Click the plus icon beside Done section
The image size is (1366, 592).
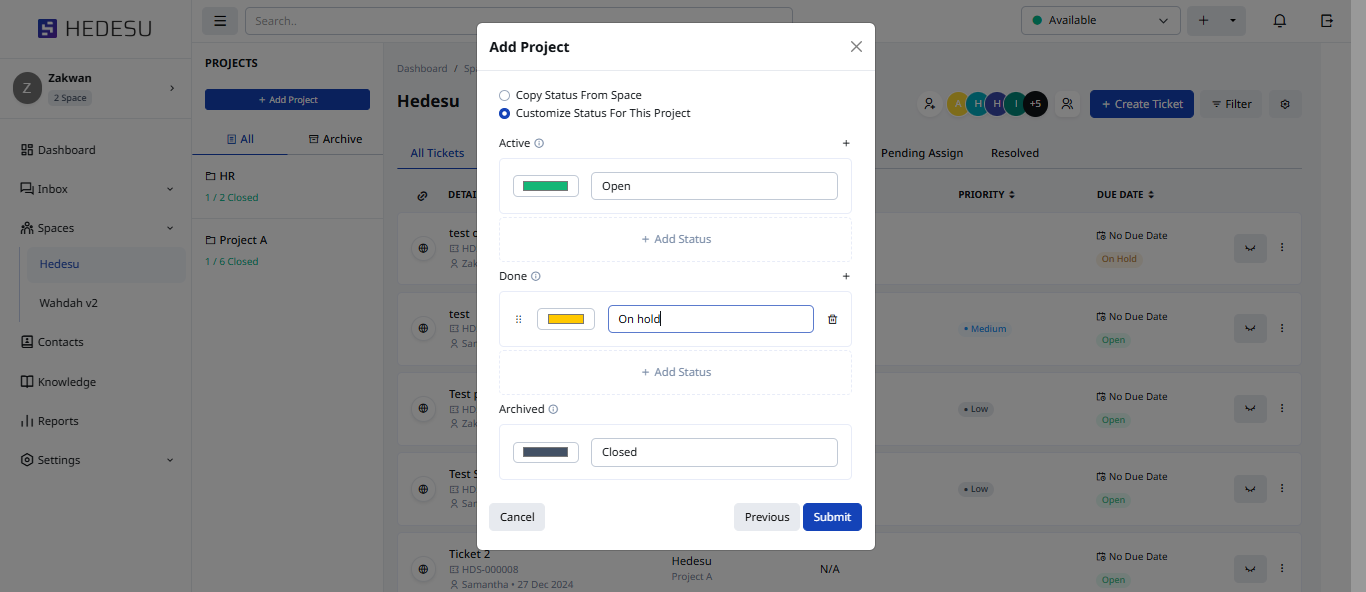point(846,276)
